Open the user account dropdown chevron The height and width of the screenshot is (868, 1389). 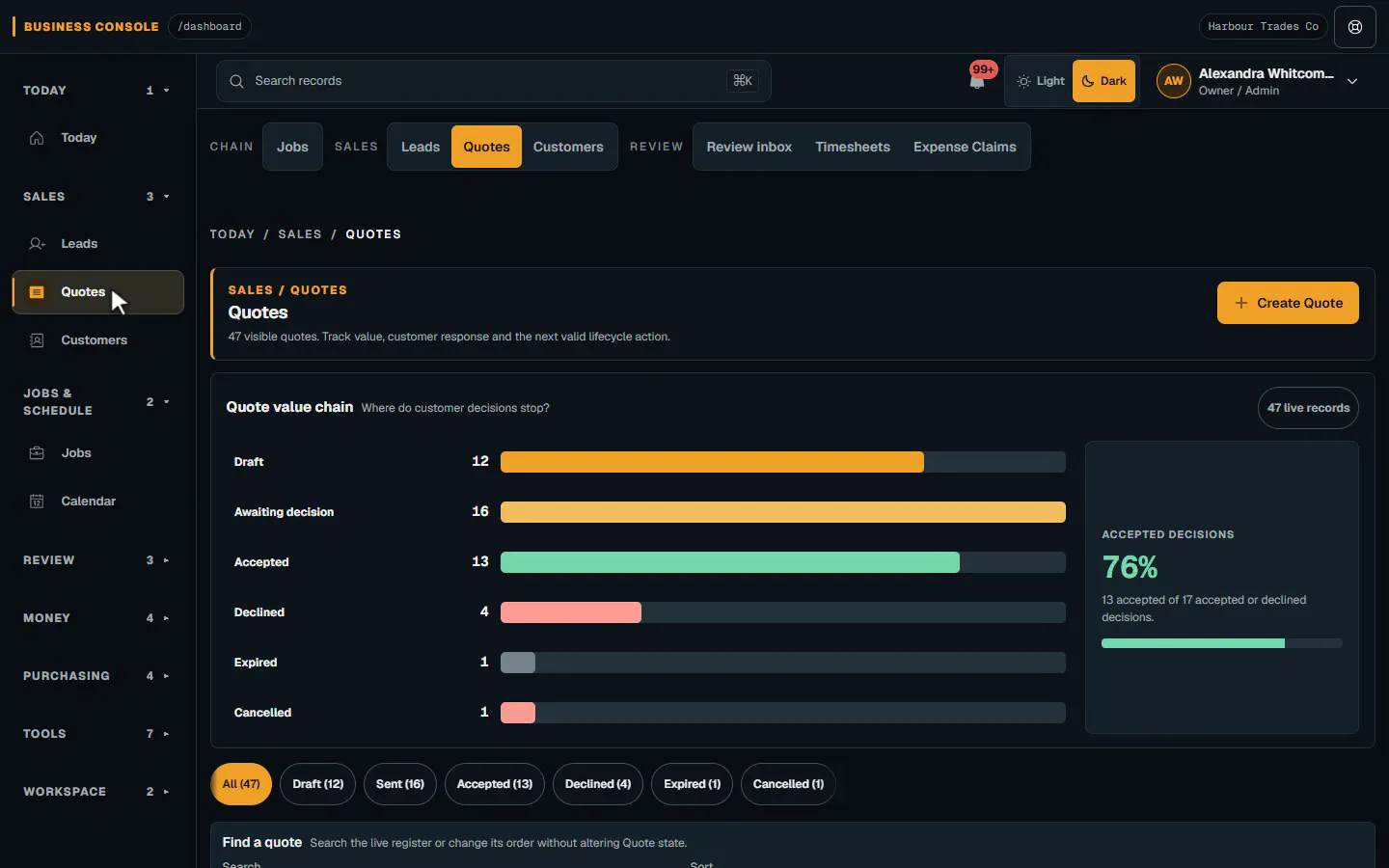click(x=1352, y=81)
